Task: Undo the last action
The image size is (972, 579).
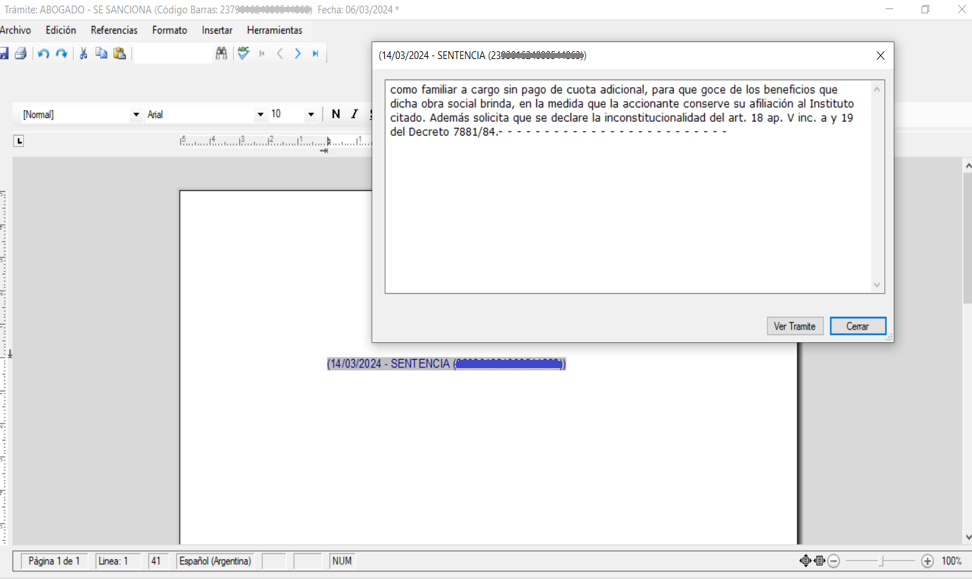Action: pyautogui.click(x=43, y=54)
